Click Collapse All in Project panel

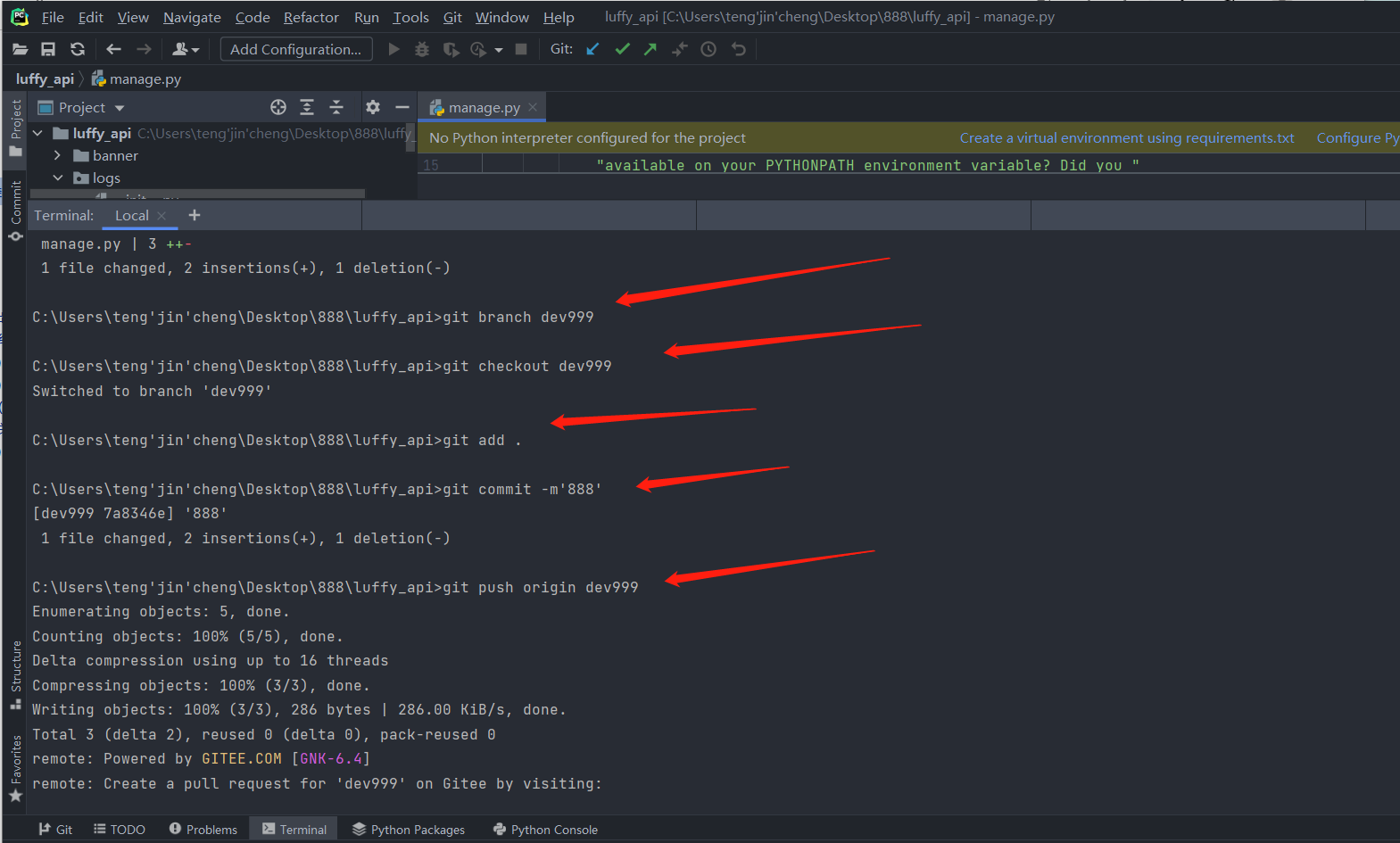336,107
